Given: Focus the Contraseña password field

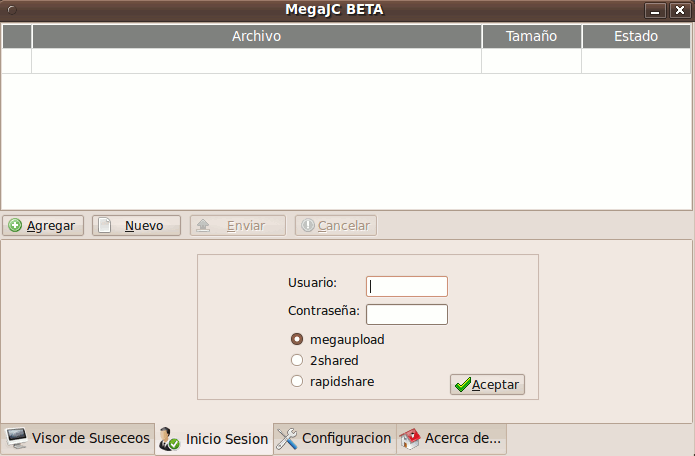Looking at the screenshot, I should pos(407,314).
